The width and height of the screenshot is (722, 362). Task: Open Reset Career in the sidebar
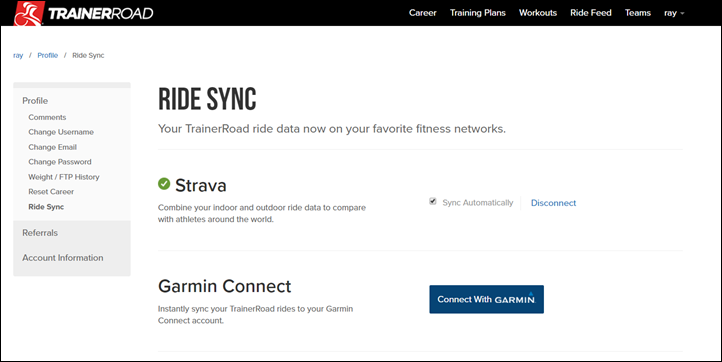(x=51, y=192)
